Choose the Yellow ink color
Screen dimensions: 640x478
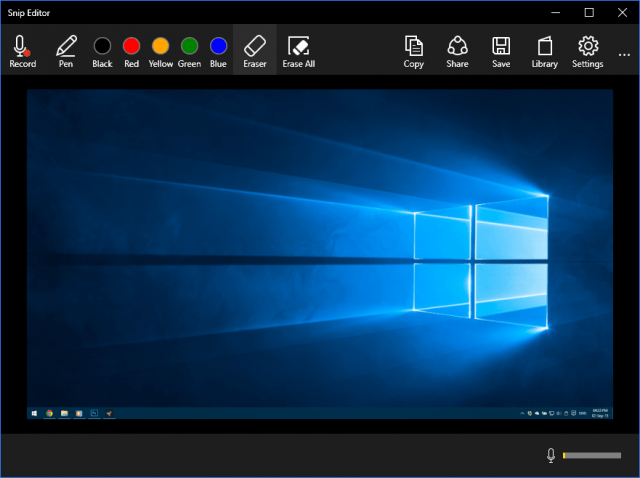click(160, 51)
